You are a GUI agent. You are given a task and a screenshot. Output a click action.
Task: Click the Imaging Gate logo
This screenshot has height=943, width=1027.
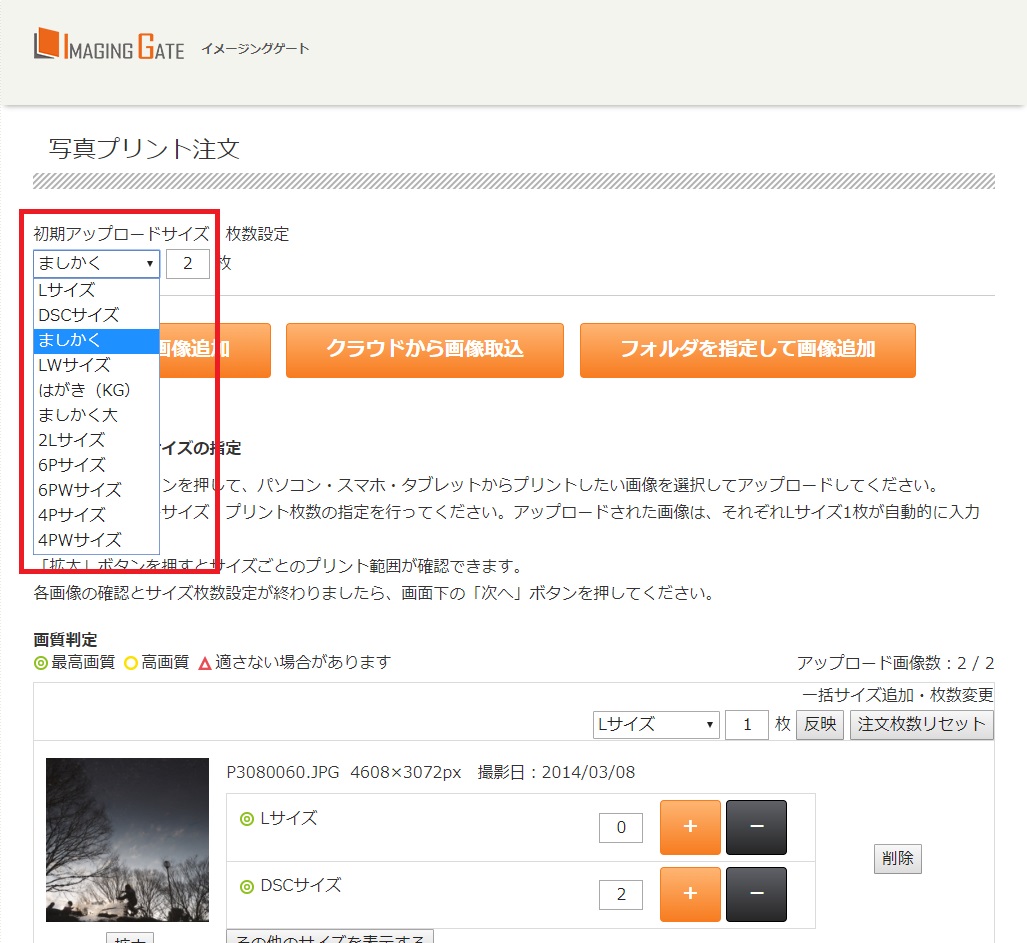pyautogui.click(x=109, y=45)
